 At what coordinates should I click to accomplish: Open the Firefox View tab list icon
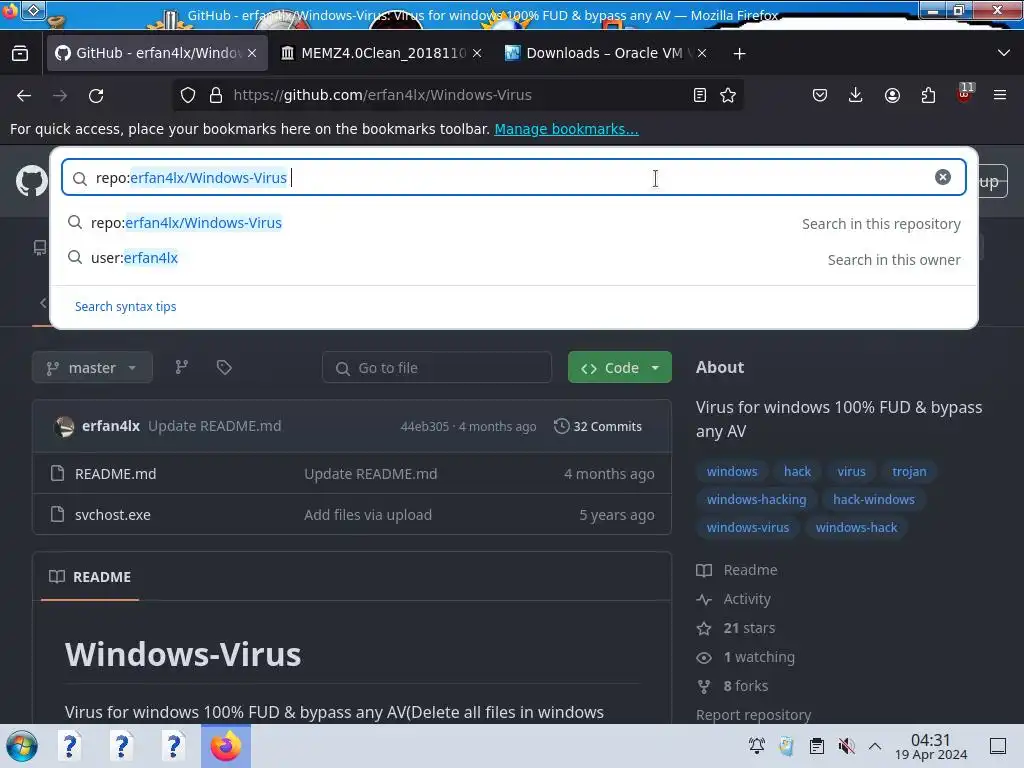pos(20,54)
